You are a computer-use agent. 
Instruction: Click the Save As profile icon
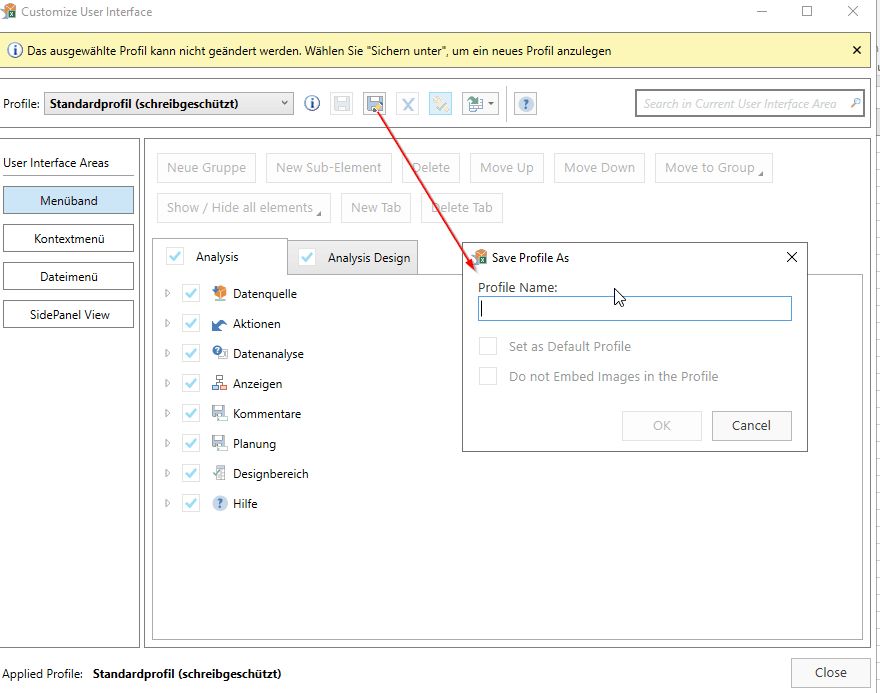(x=374, y=104)
